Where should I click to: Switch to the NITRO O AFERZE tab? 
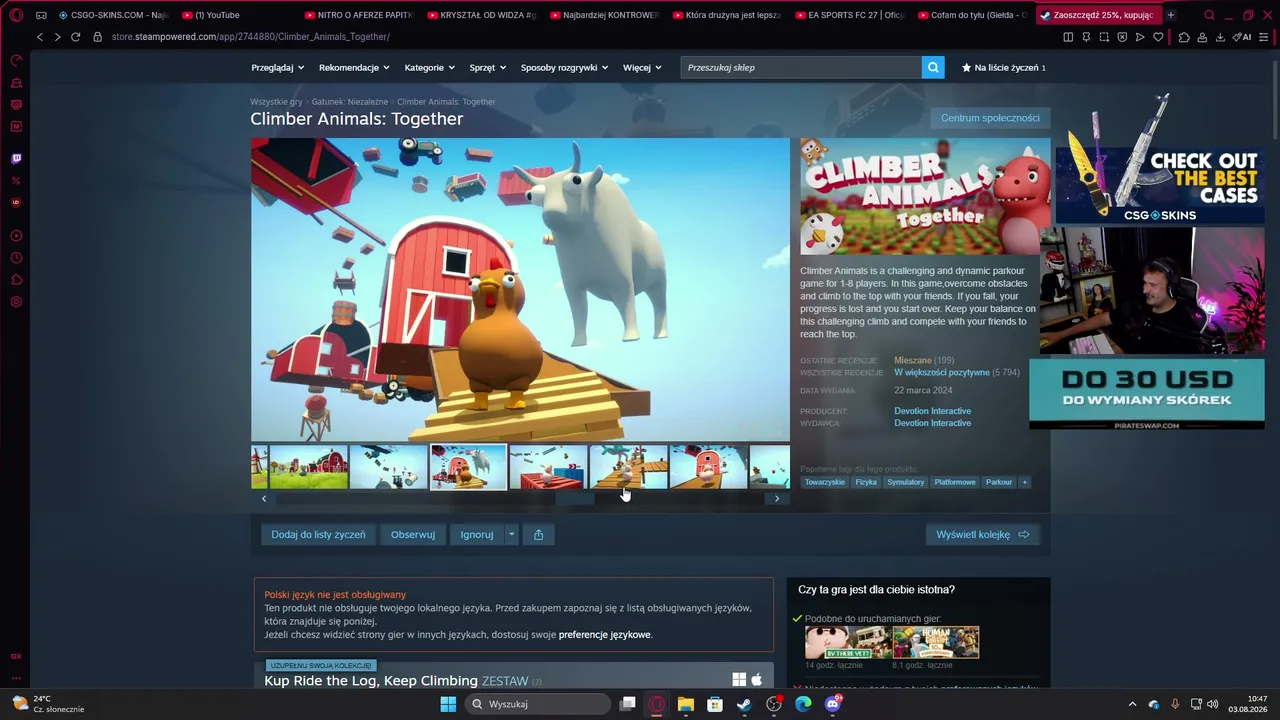point(358,15)
